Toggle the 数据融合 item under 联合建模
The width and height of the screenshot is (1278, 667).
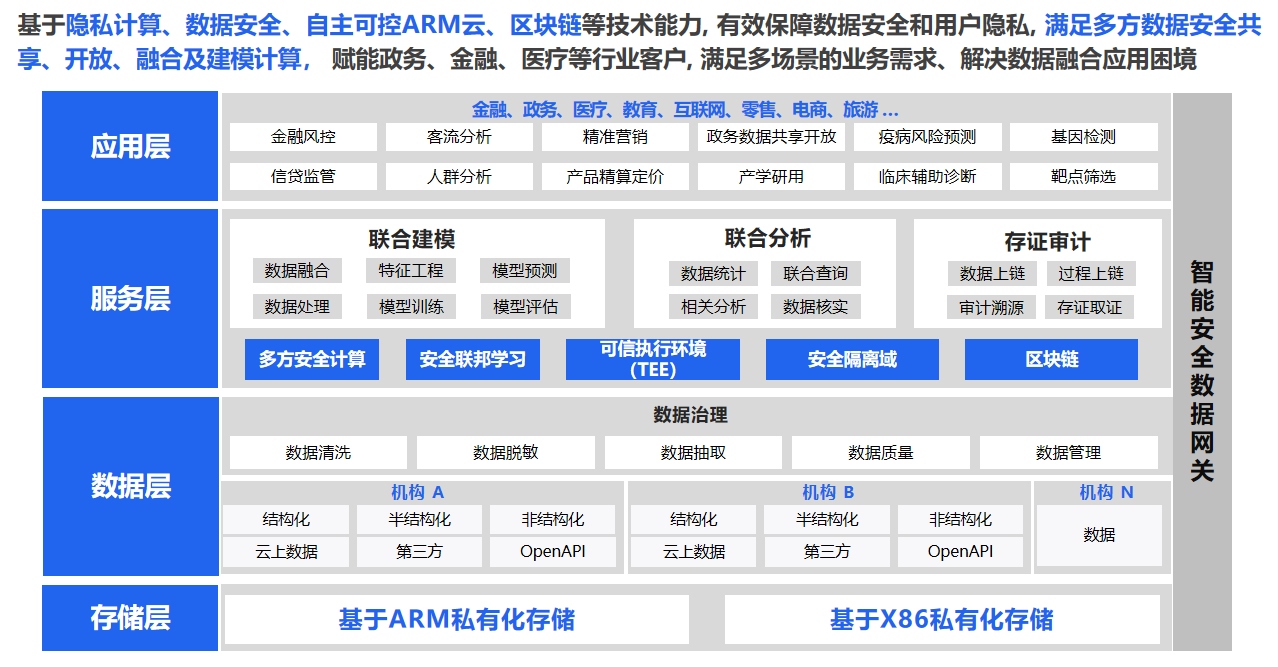pos(297,270)
